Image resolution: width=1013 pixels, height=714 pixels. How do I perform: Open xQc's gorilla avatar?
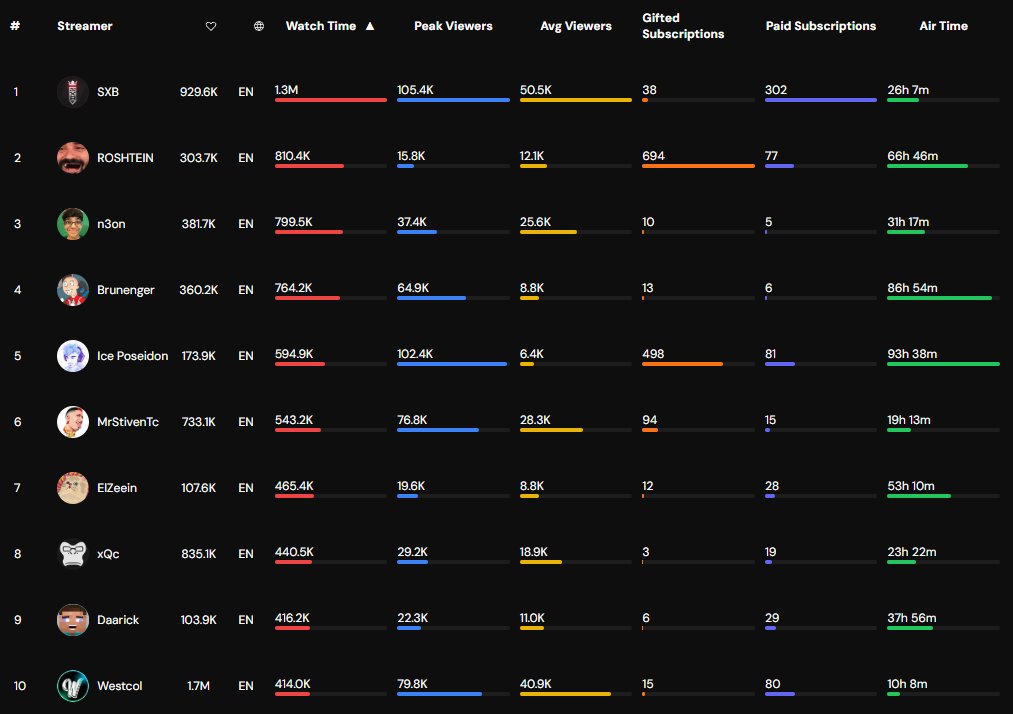[x=73, y=554]
